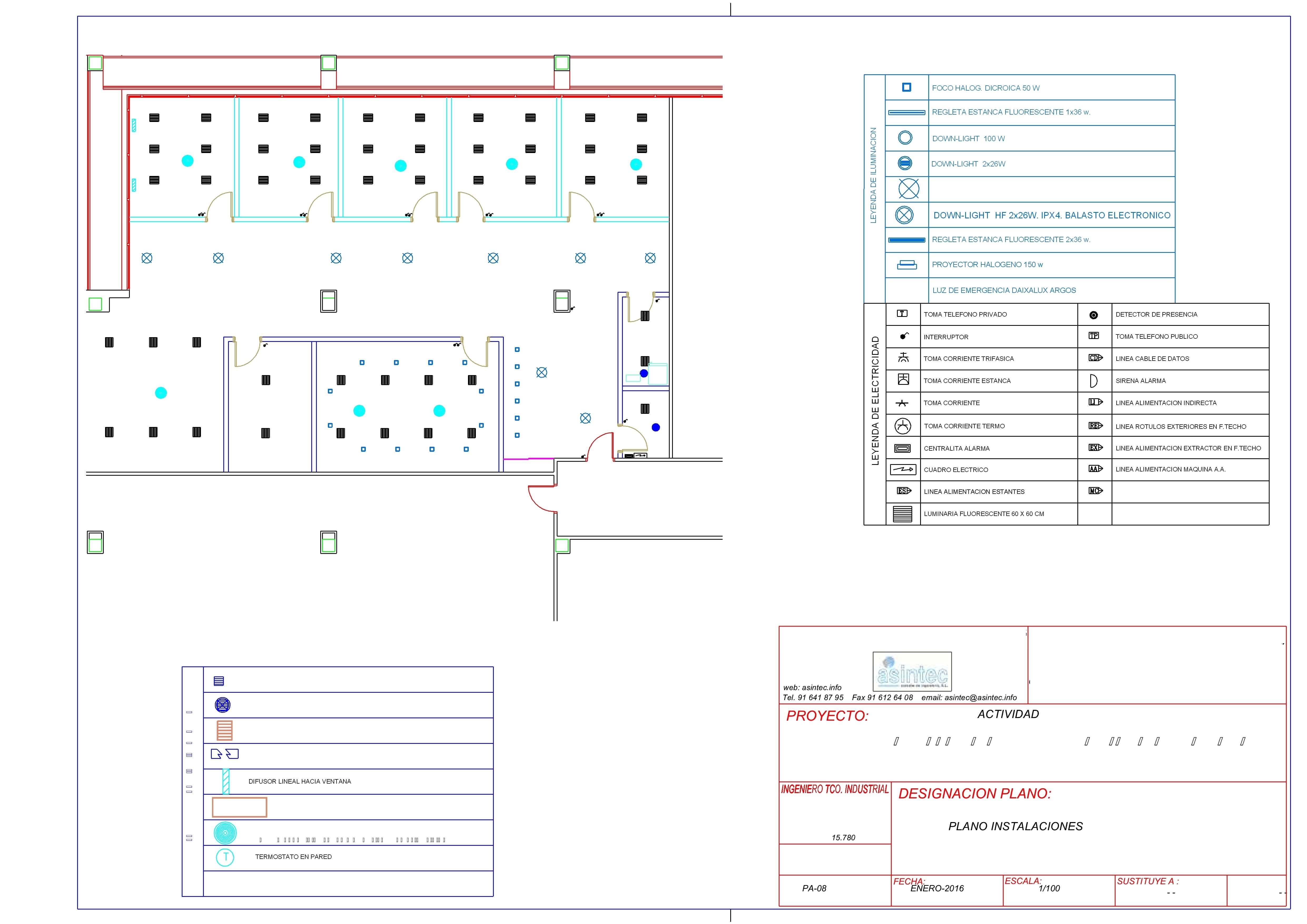1307x924 pixels.
Task: Select the unlabeled MC symbol in electricity legend
Action: [1096, 490]
